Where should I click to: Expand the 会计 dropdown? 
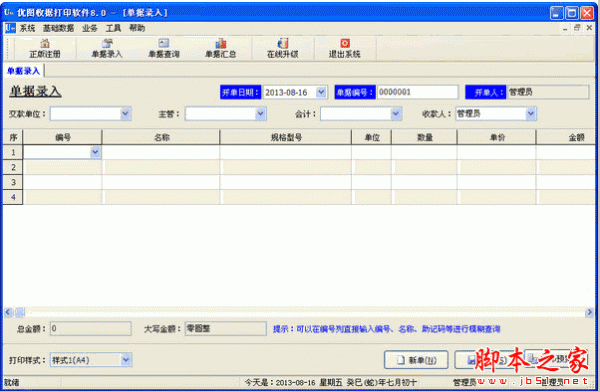click(396, 114)
